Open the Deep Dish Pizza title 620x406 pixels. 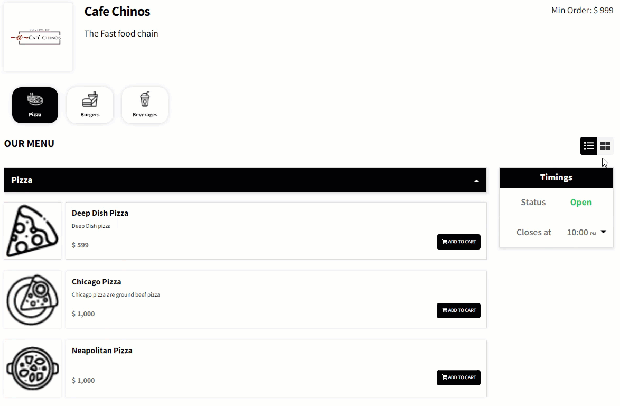[x=100, y=213]
